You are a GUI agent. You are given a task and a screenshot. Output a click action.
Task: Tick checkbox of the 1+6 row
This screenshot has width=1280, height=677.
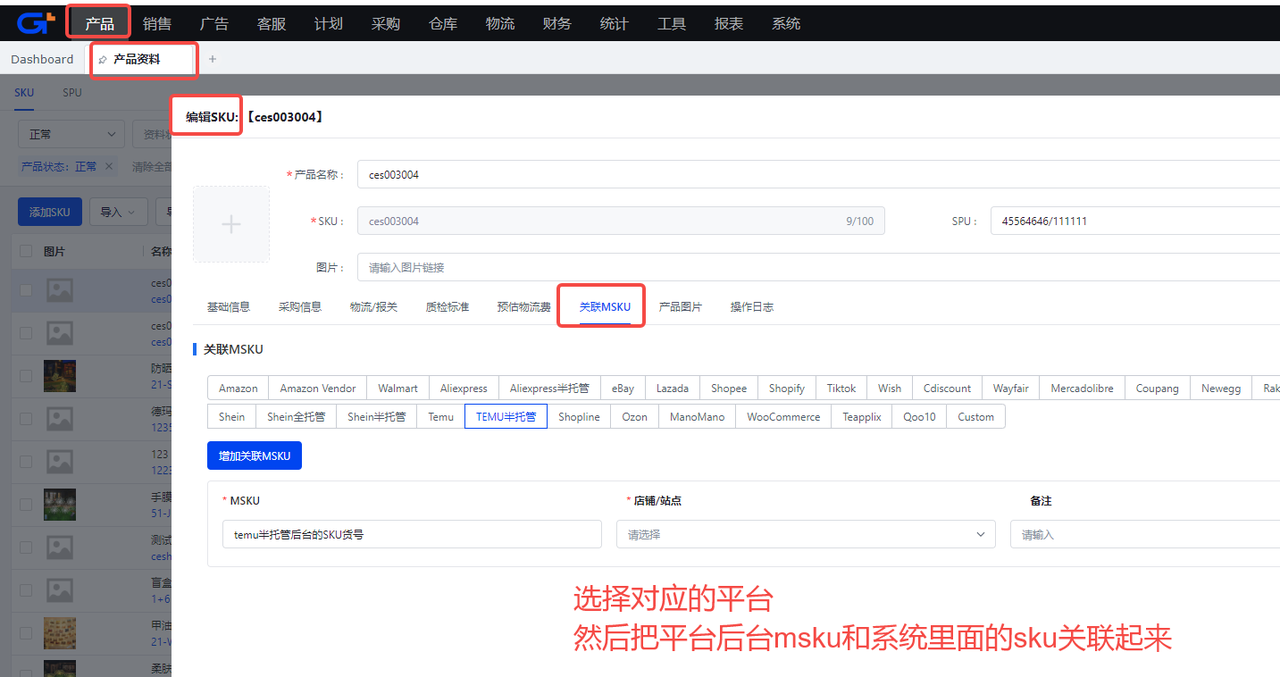(x=26, y=589)
